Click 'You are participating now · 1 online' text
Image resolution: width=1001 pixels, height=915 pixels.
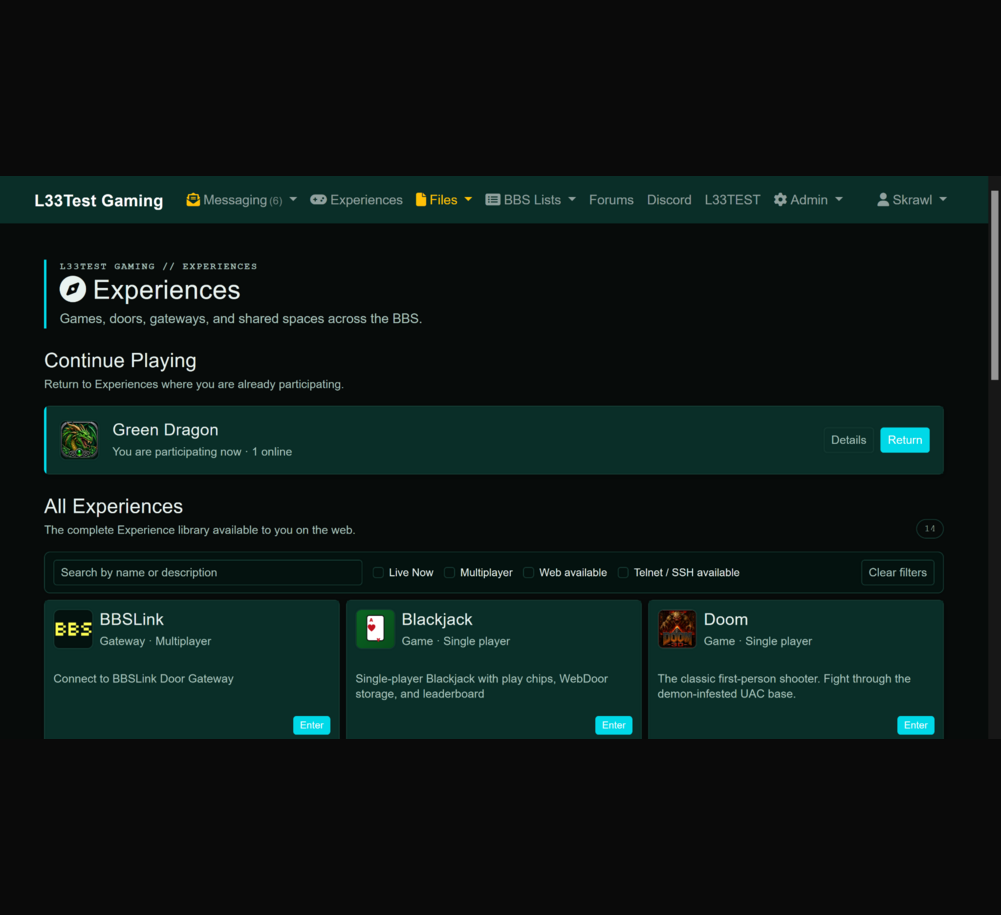pos(202,452)
